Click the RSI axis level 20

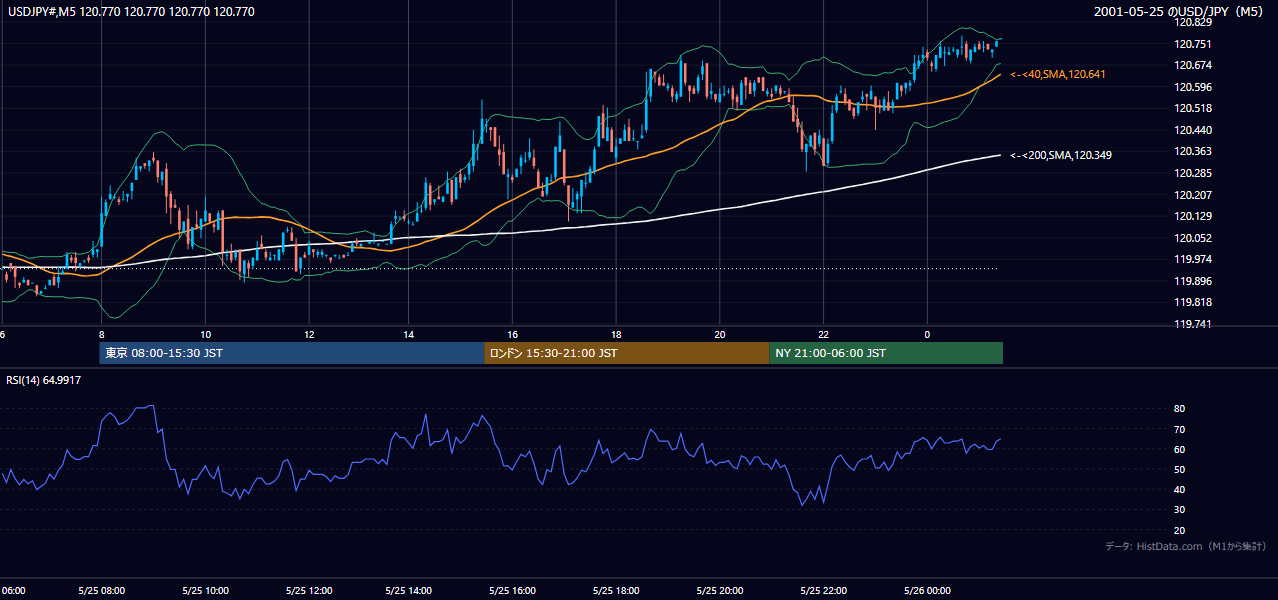1179,530
